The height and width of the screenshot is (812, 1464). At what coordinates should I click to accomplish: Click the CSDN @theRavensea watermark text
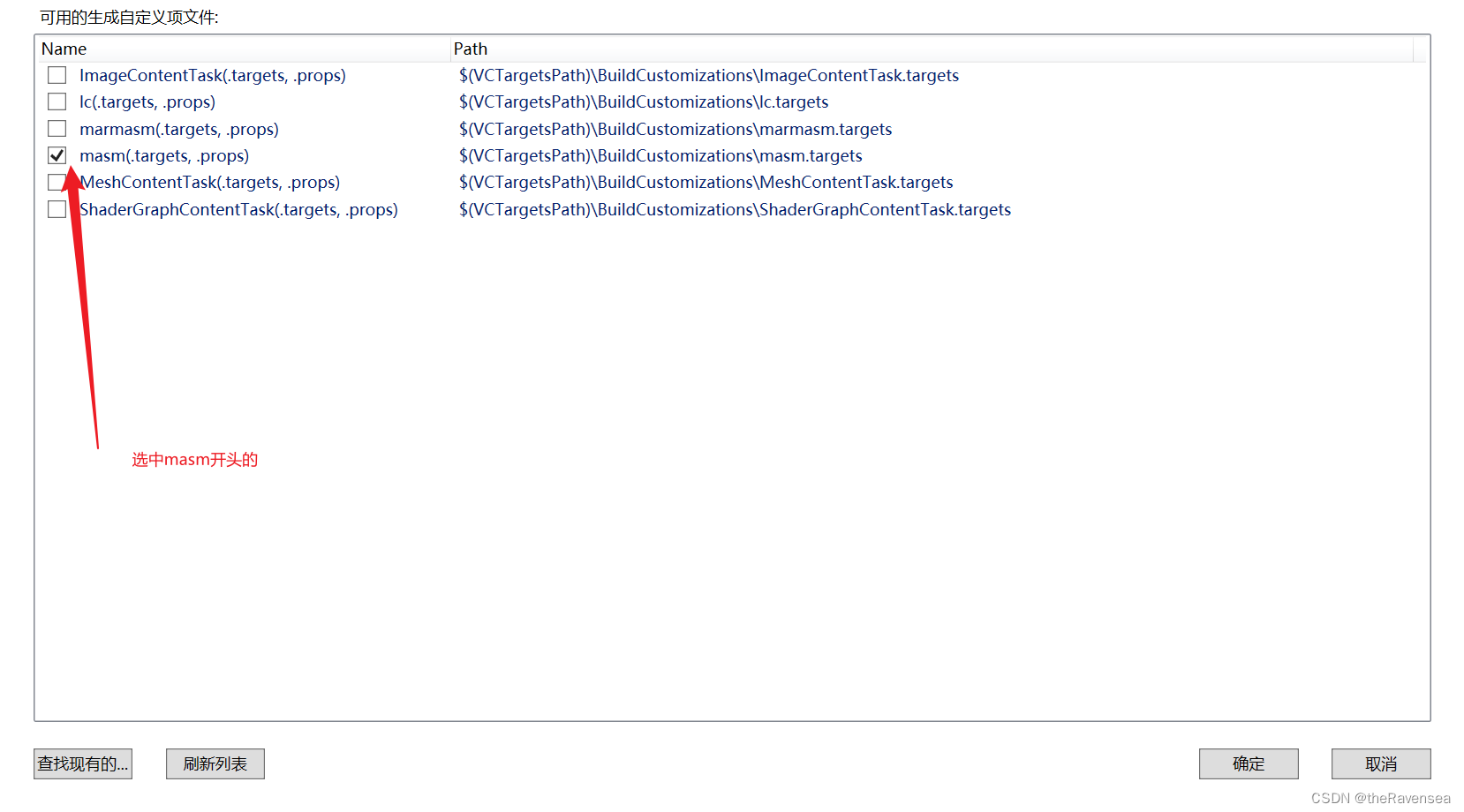tap(1379, 797)
